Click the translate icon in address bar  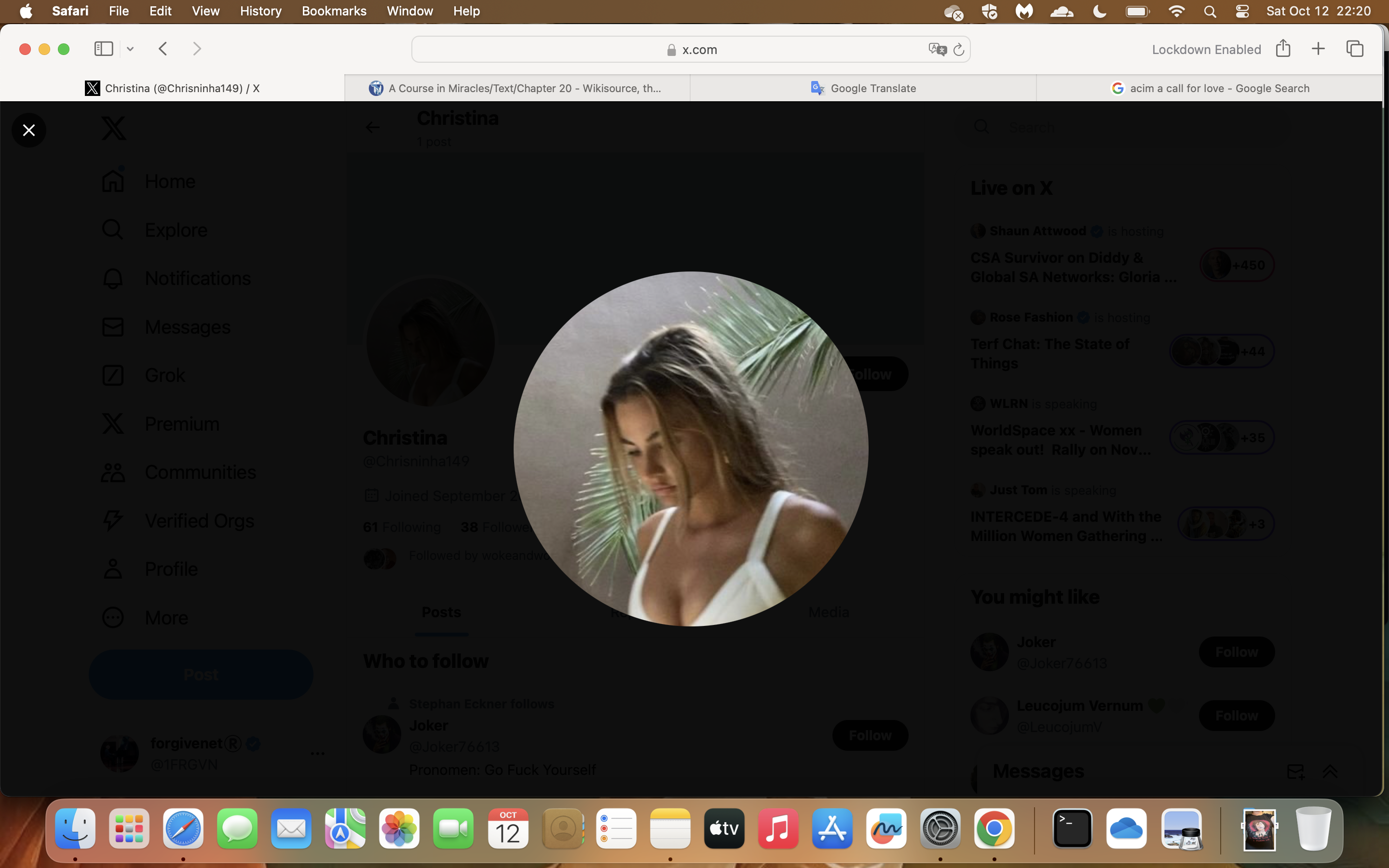coord(937,49)
